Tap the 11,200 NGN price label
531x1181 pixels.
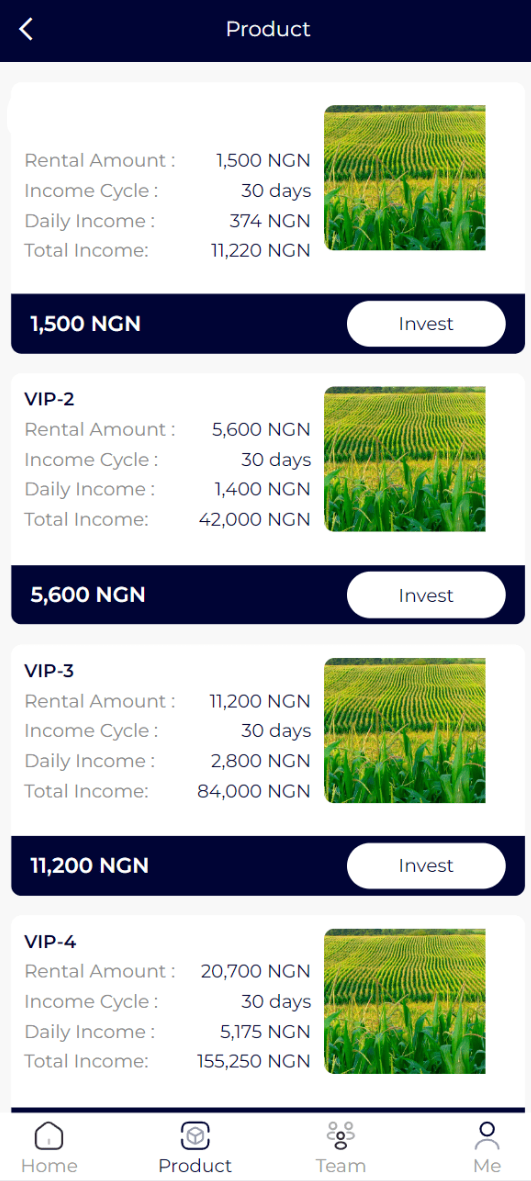pos(90,865)
